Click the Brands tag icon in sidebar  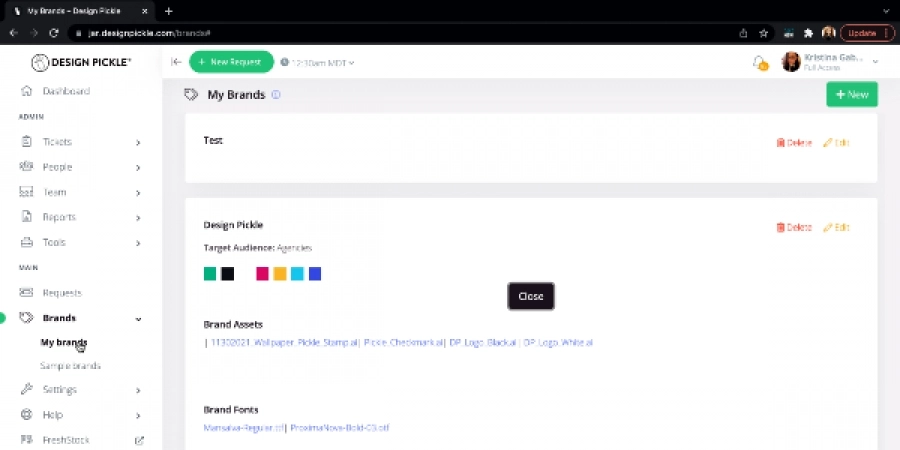coord(26,318)
